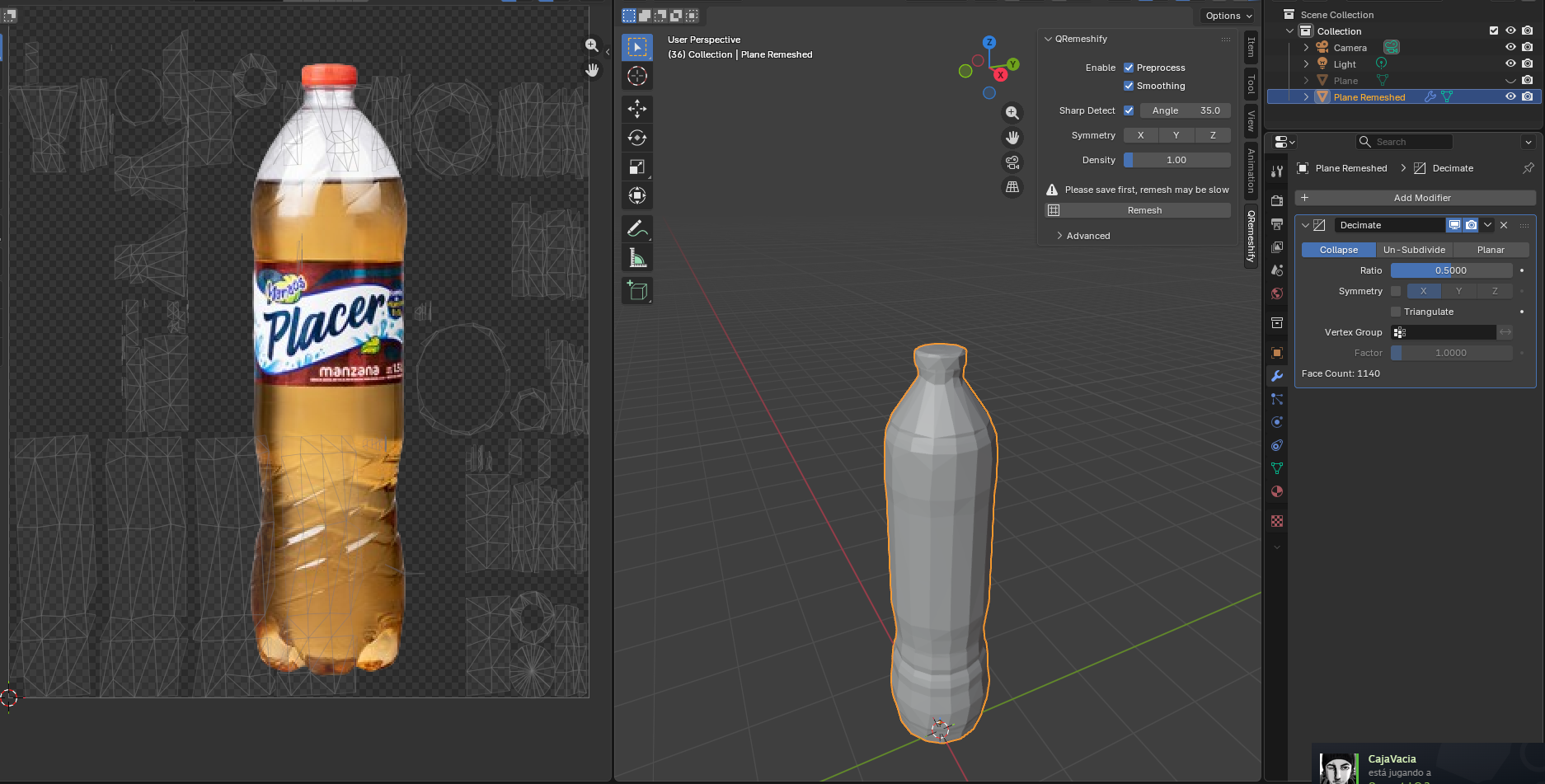Viewport: 1545px width, 784px height.
Task: Expand the Camera item in outliner
Action: [1306, 48]
